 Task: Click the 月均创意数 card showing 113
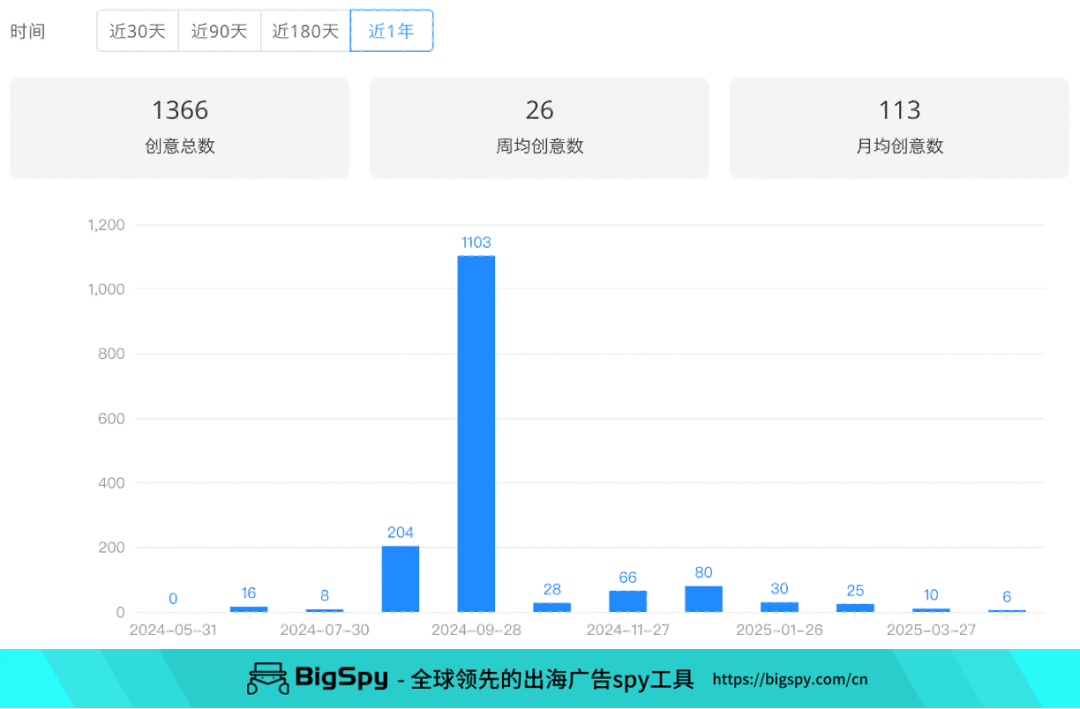coord(898,127)
